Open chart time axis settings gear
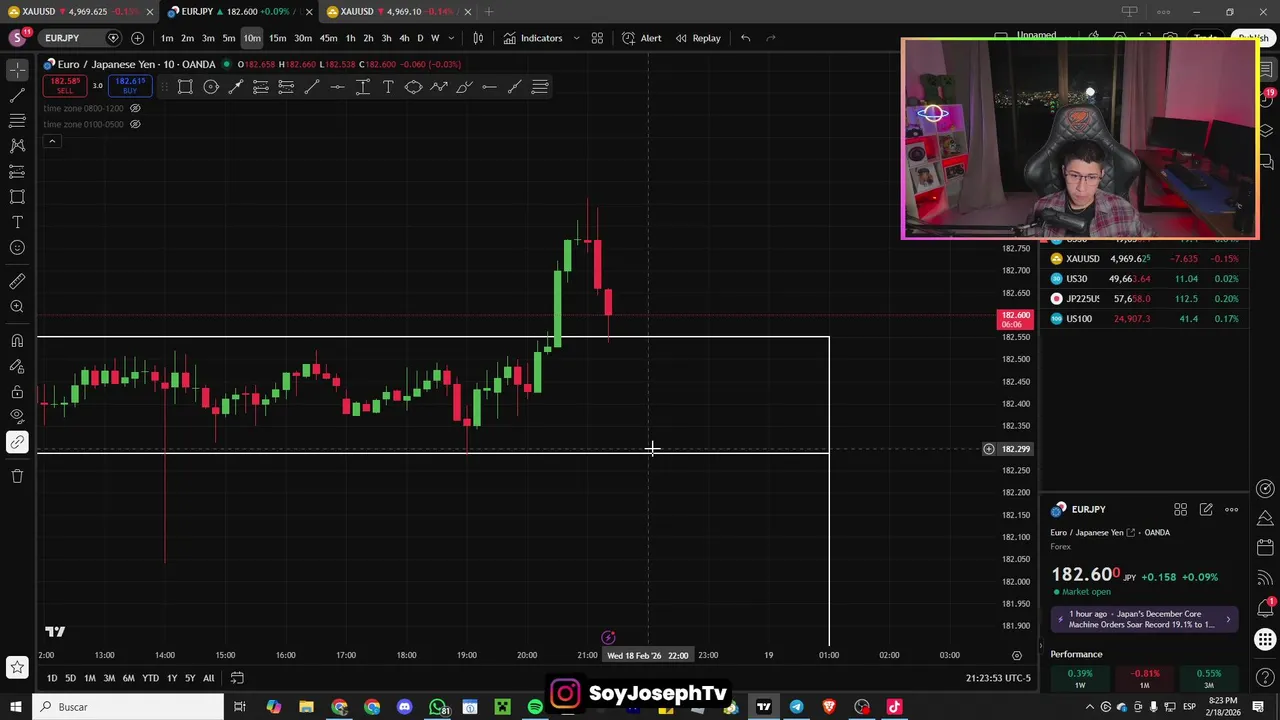 click(x=1017, y=655)
